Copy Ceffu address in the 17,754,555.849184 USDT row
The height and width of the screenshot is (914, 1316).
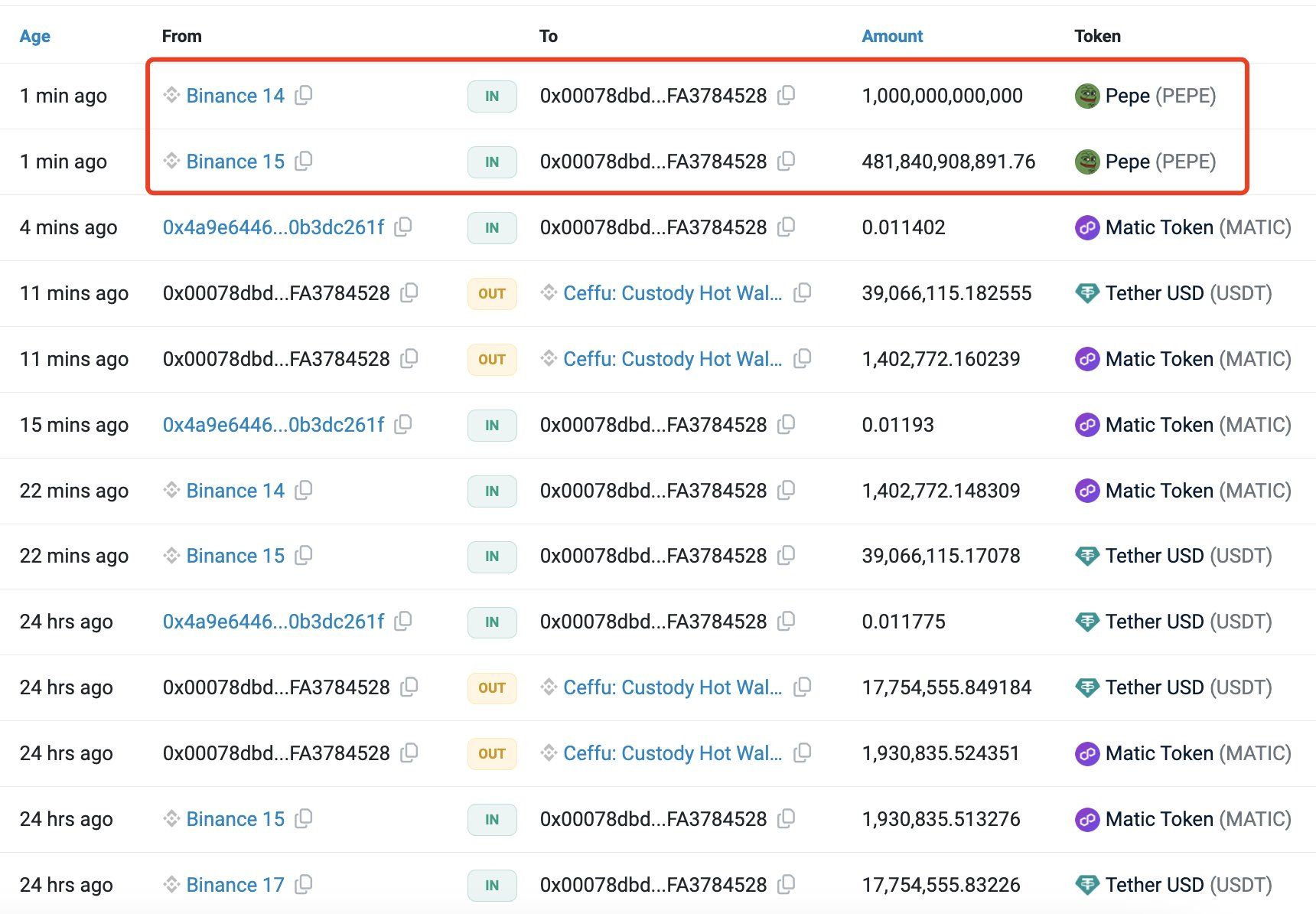(x=802, y=687)
